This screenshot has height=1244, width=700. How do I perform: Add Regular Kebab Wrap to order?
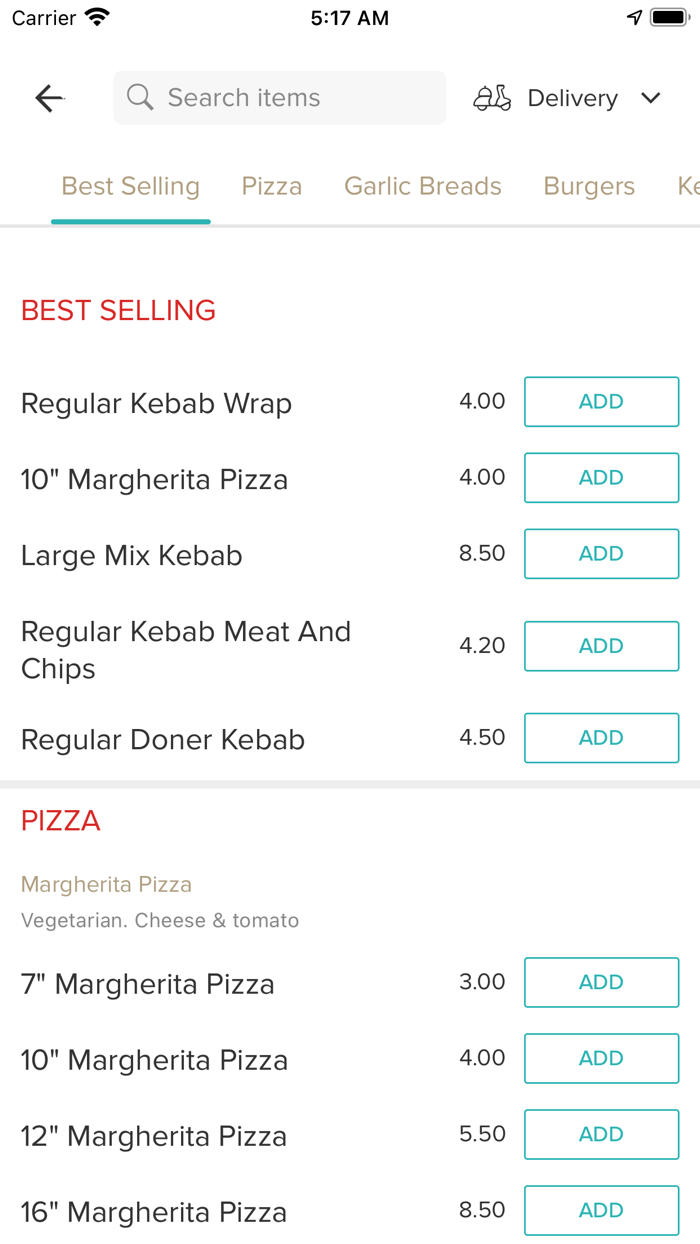[x=601, y=401]
